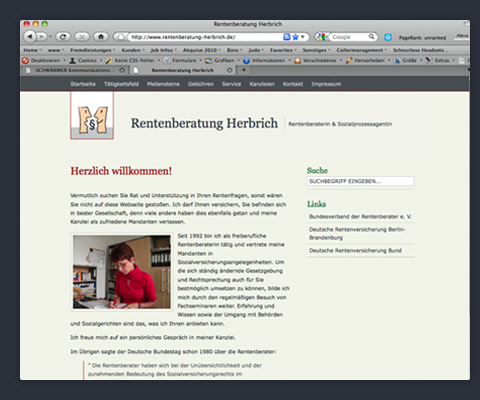Open a new tab with plus button

click(244, 70)
